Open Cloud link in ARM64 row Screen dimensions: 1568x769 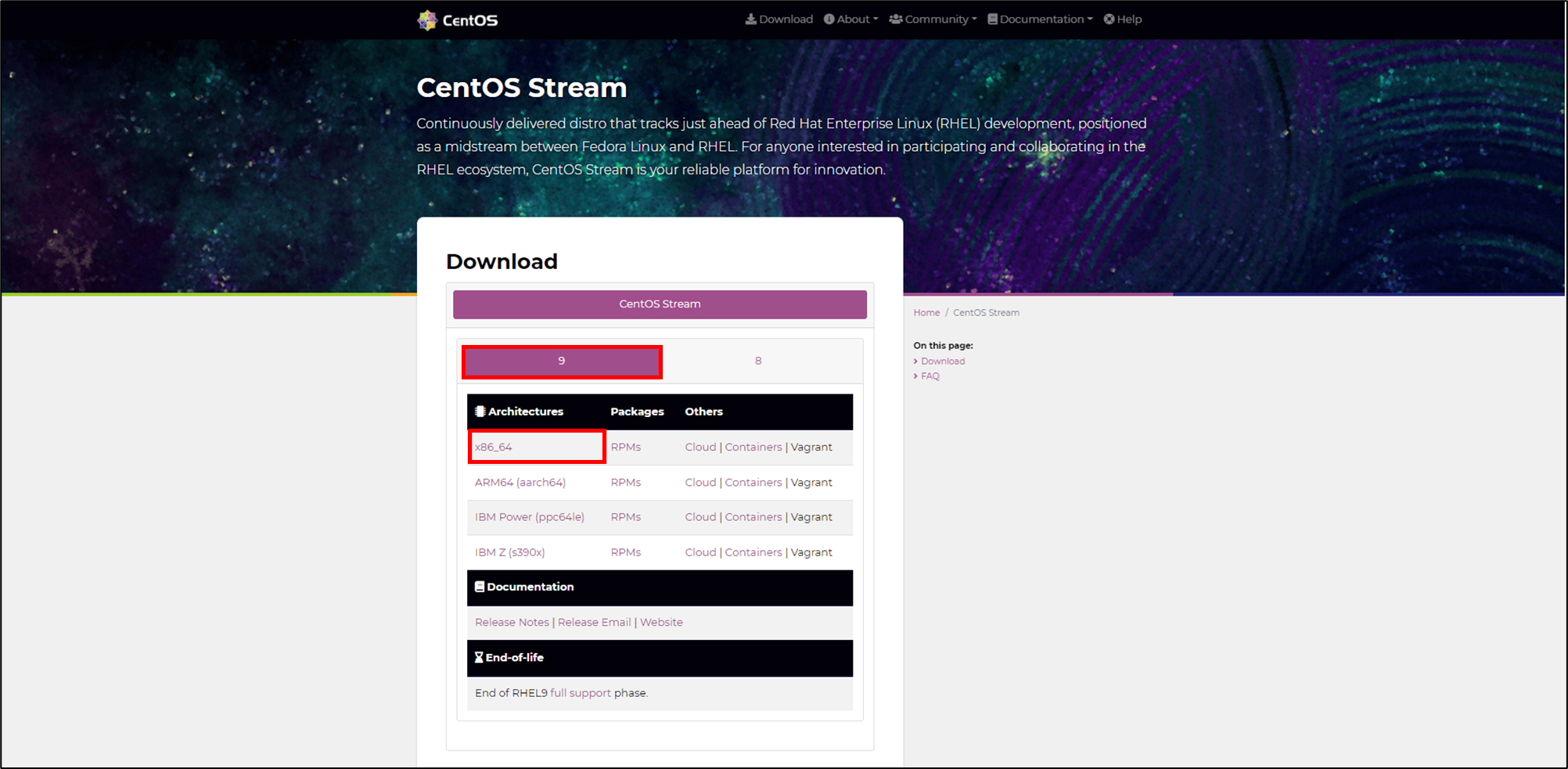tap(700, 483)
